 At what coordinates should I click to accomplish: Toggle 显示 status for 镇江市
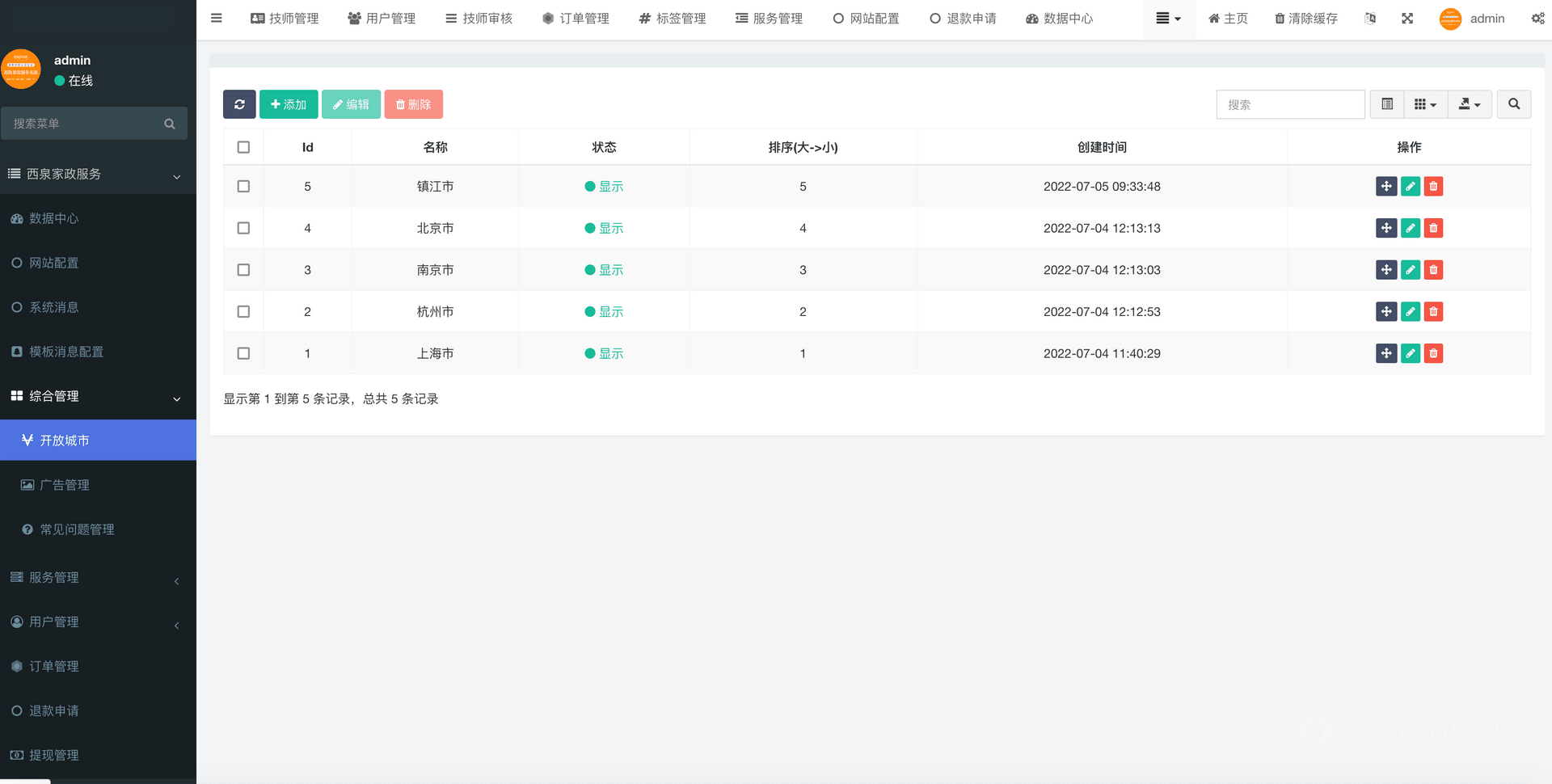point(604,187)
